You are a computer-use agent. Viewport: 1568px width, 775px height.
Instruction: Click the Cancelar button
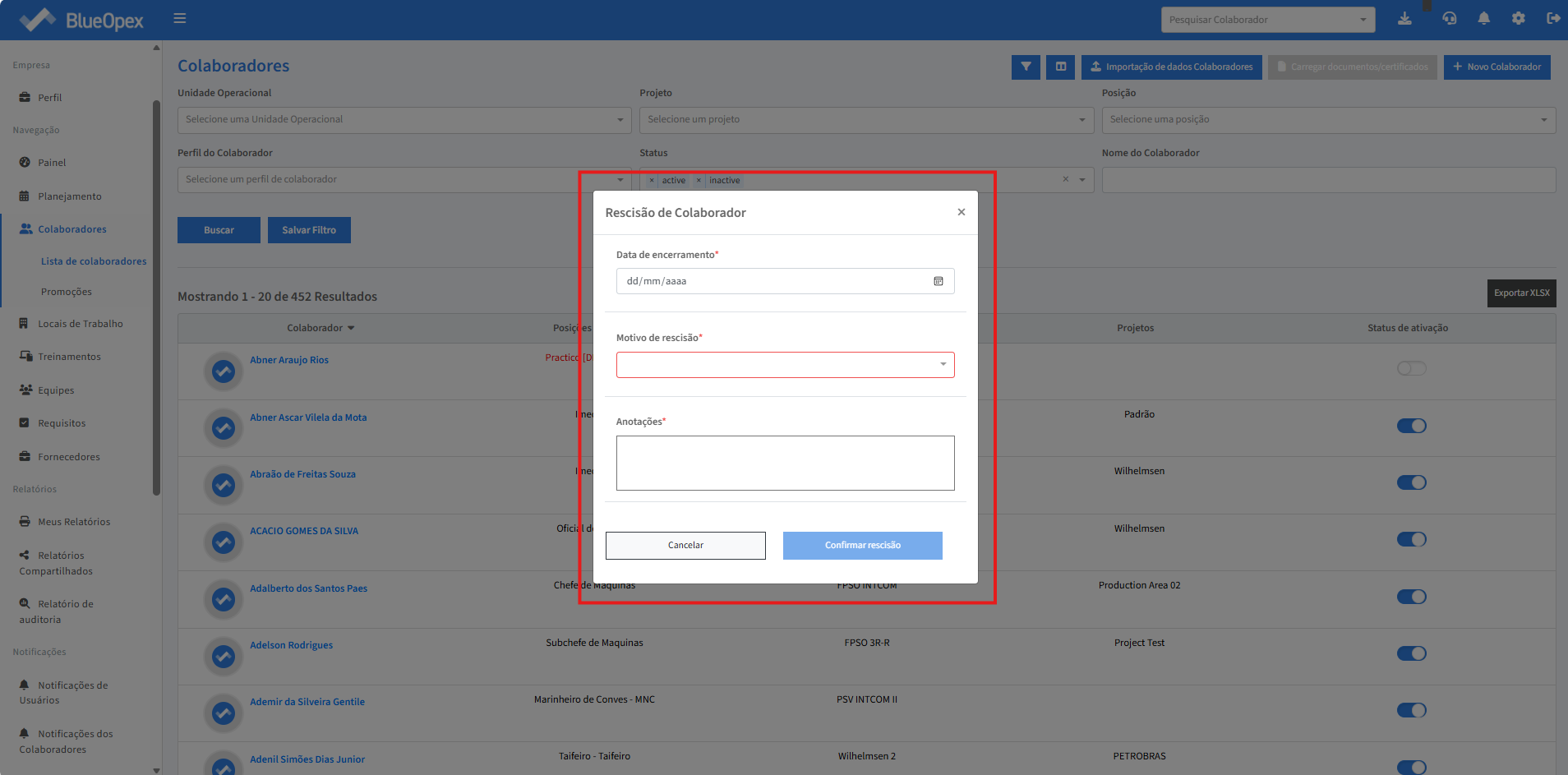[685, 546]
